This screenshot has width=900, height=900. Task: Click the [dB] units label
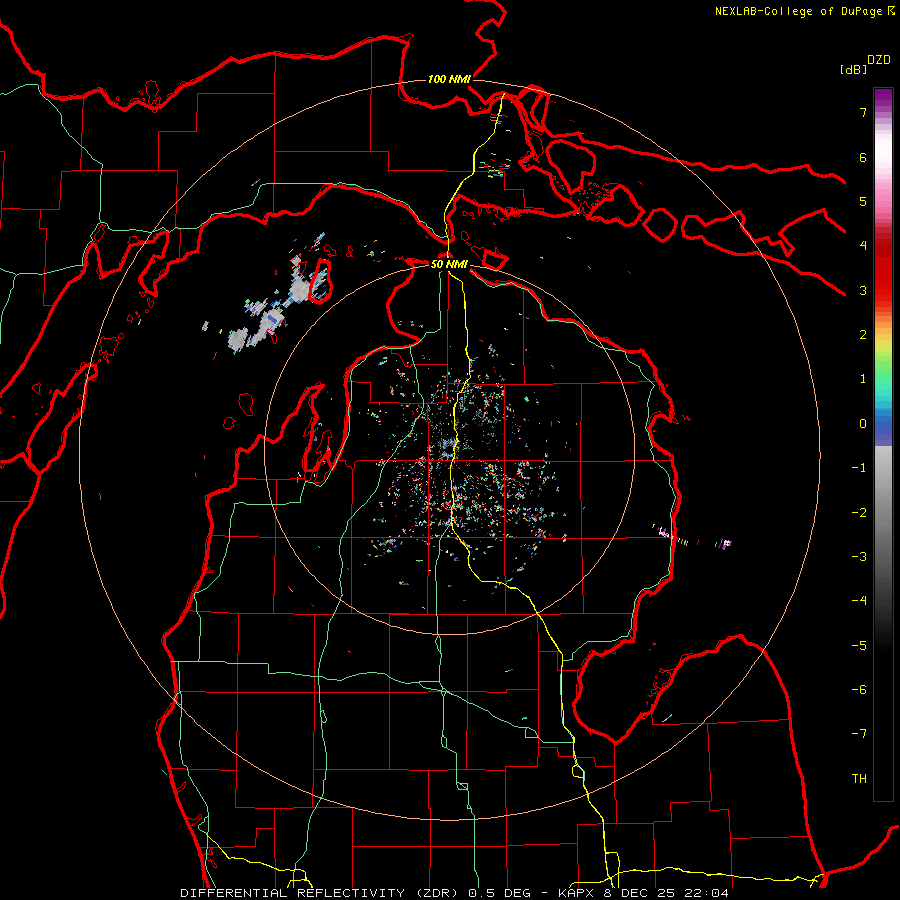[x=853, y=69]
